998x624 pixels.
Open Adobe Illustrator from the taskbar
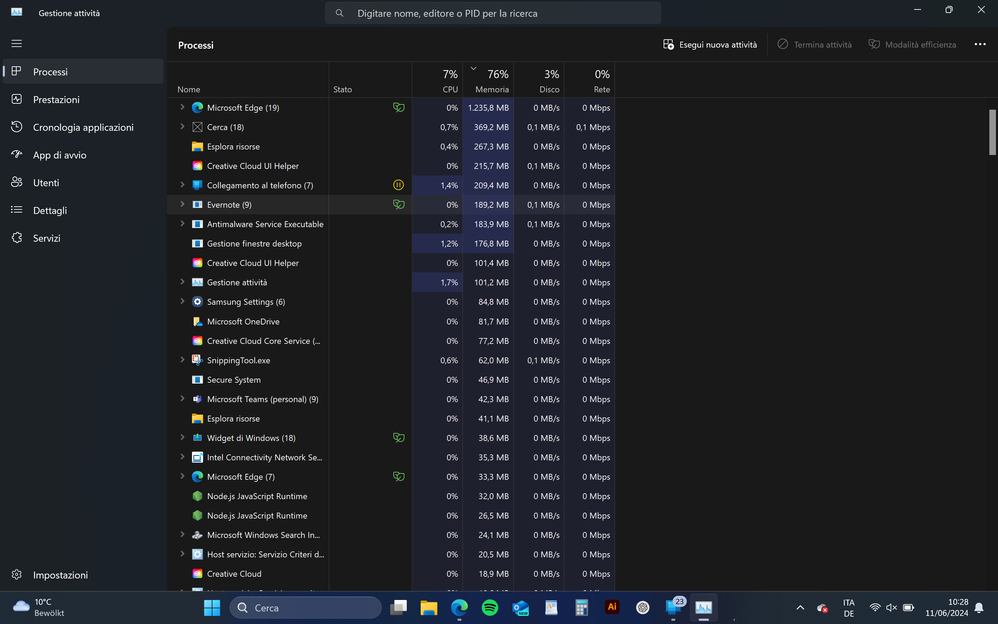point(612,607)
